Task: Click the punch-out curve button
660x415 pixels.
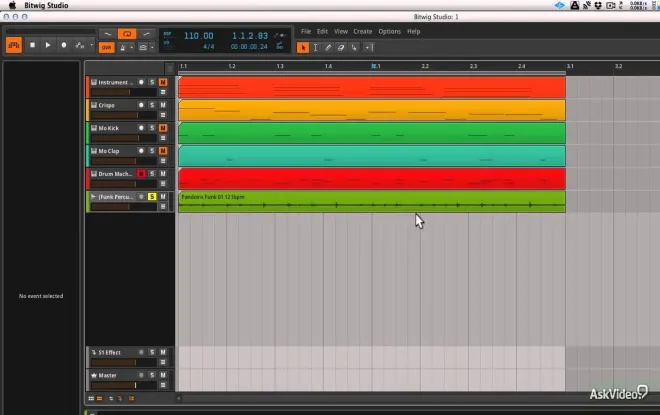Action: tap(146, 34)
